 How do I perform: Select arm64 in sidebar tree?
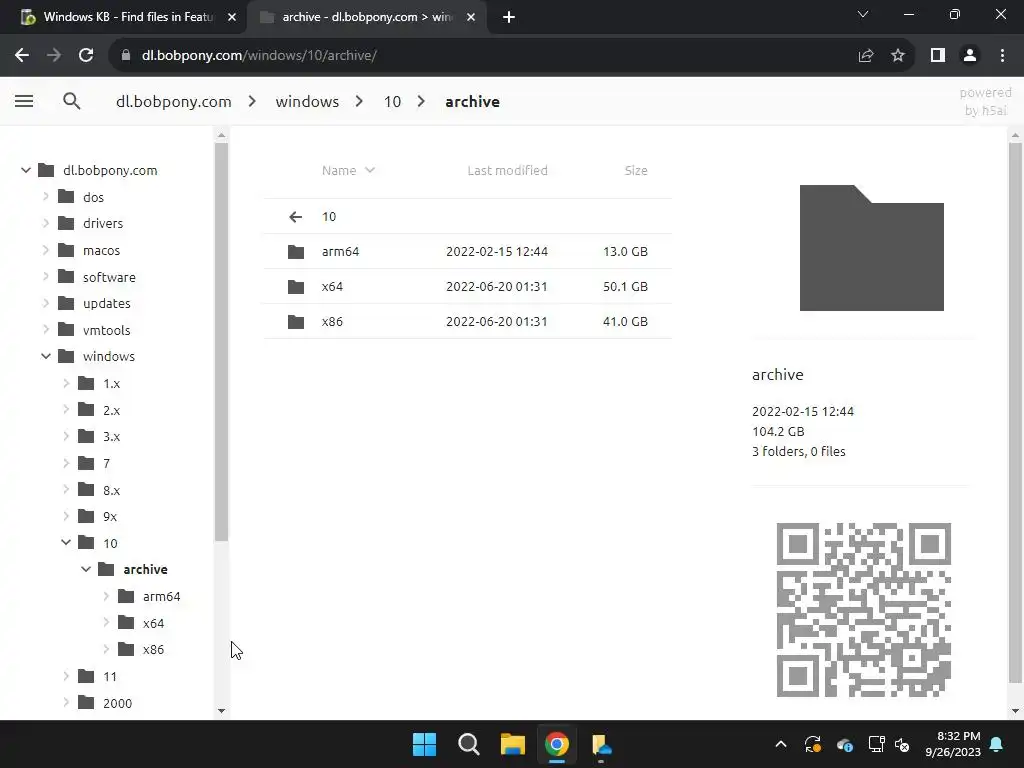tap(161, 596)
